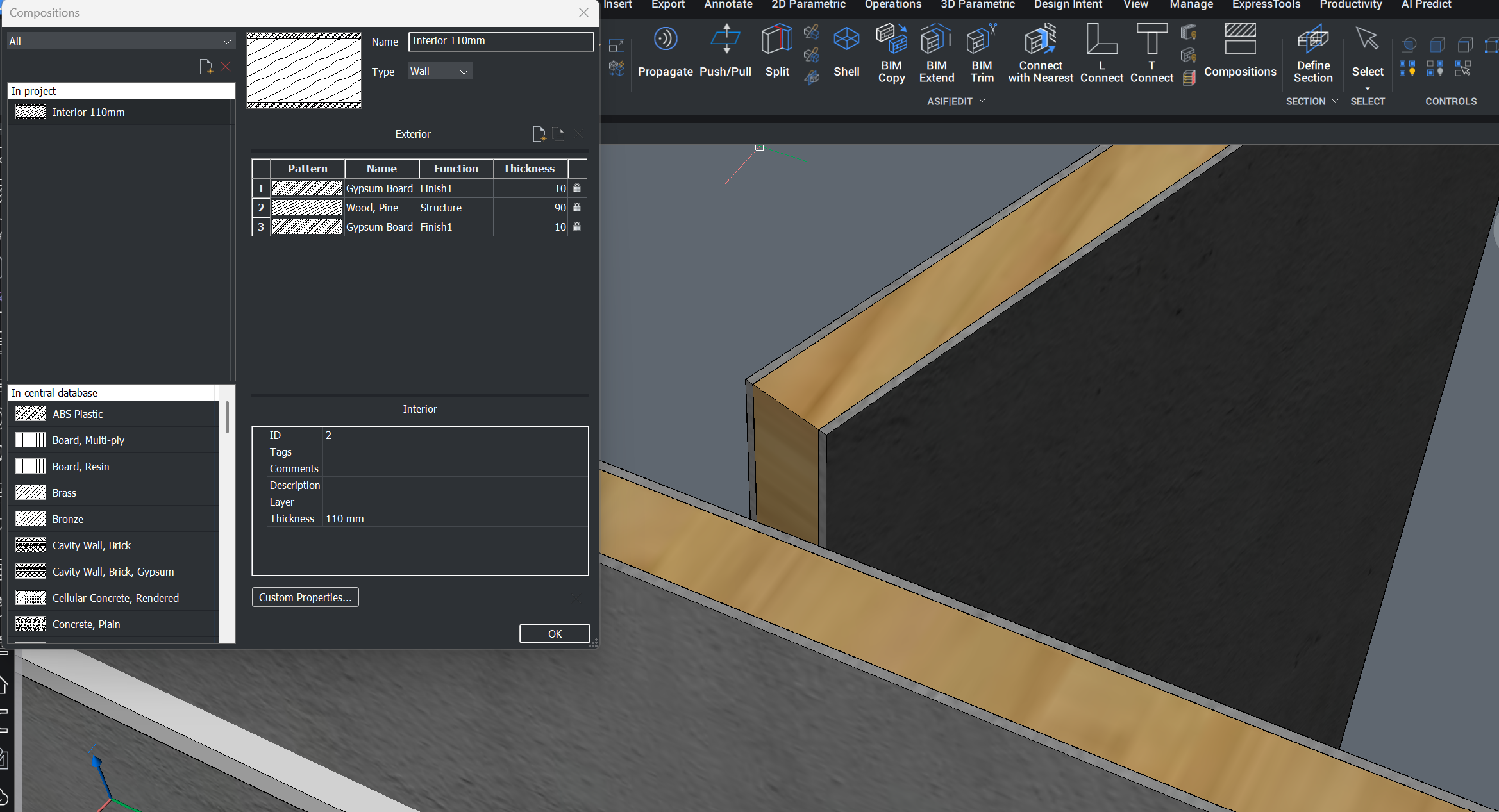Switch to the Operations tab
Viewport: 1499px width, 812px height.
tap(892, 5)
